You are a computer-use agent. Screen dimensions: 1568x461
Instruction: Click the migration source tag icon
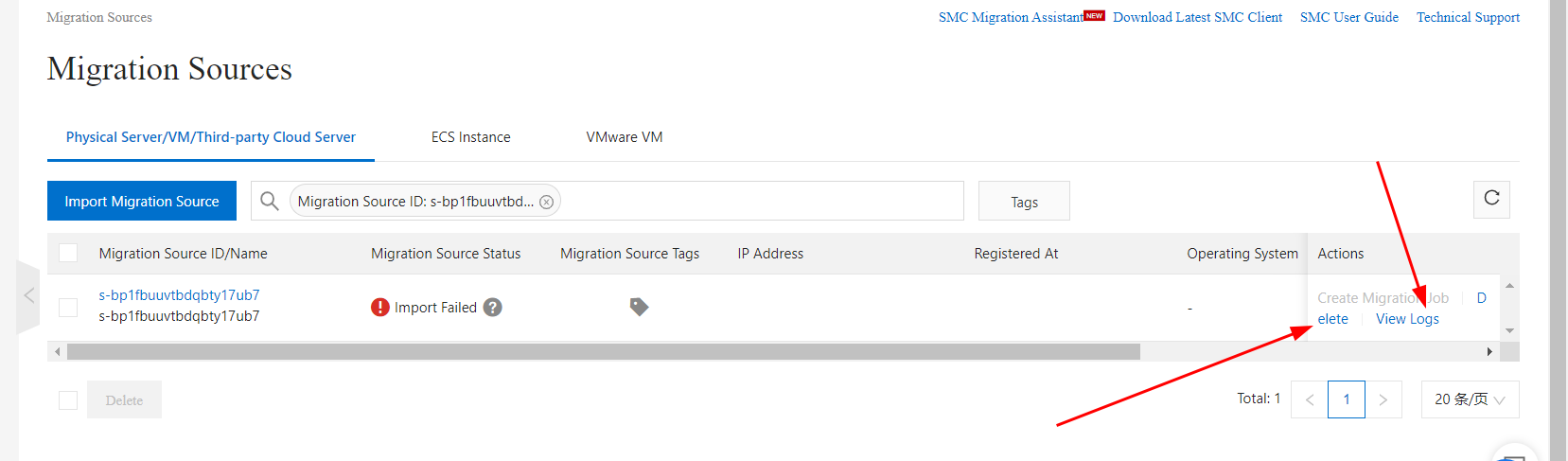point(639,307)
